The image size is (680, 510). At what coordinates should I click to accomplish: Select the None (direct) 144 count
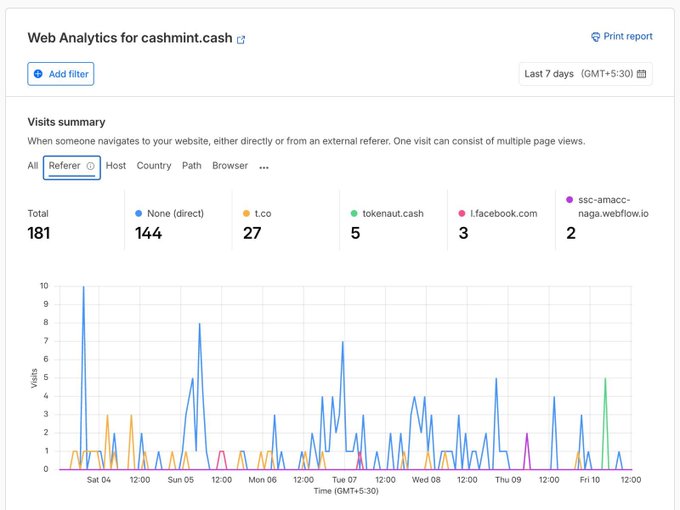click(148, 233)
